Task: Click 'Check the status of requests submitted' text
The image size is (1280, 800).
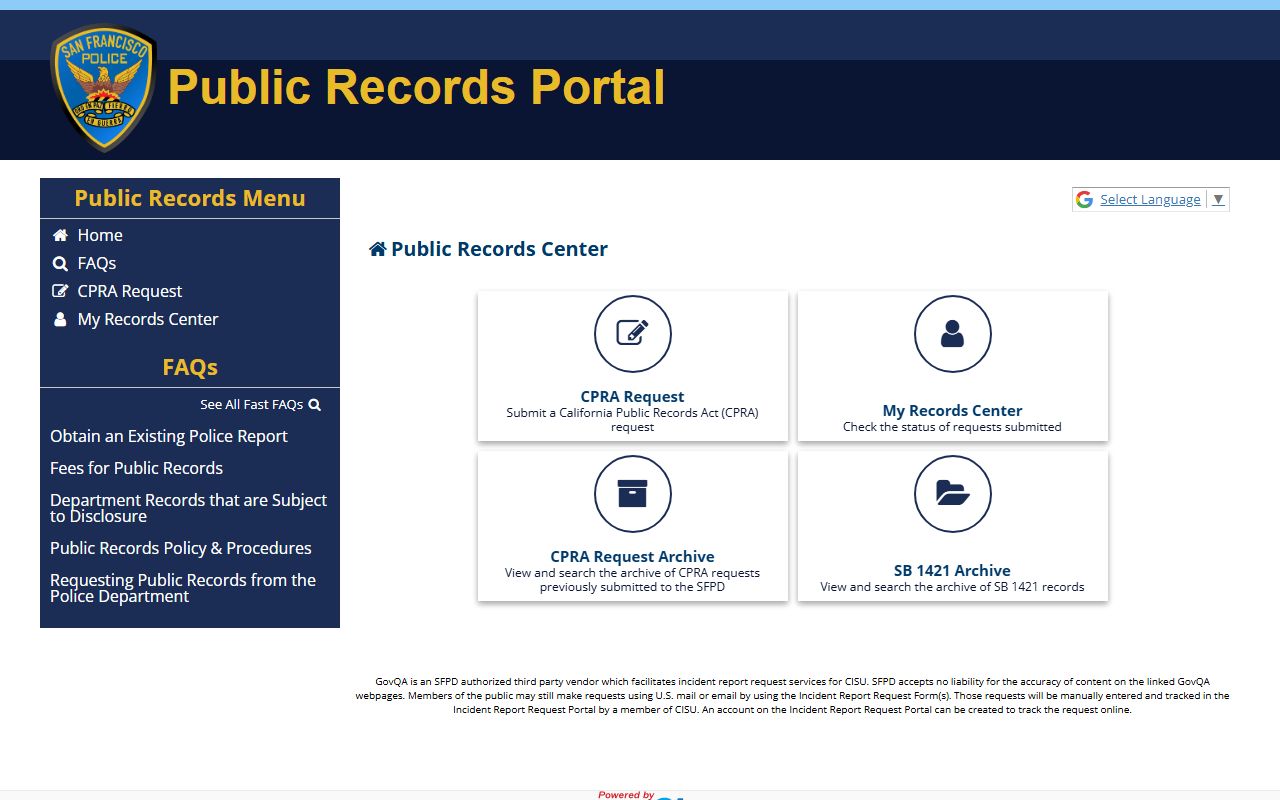Action: point(953,427)
